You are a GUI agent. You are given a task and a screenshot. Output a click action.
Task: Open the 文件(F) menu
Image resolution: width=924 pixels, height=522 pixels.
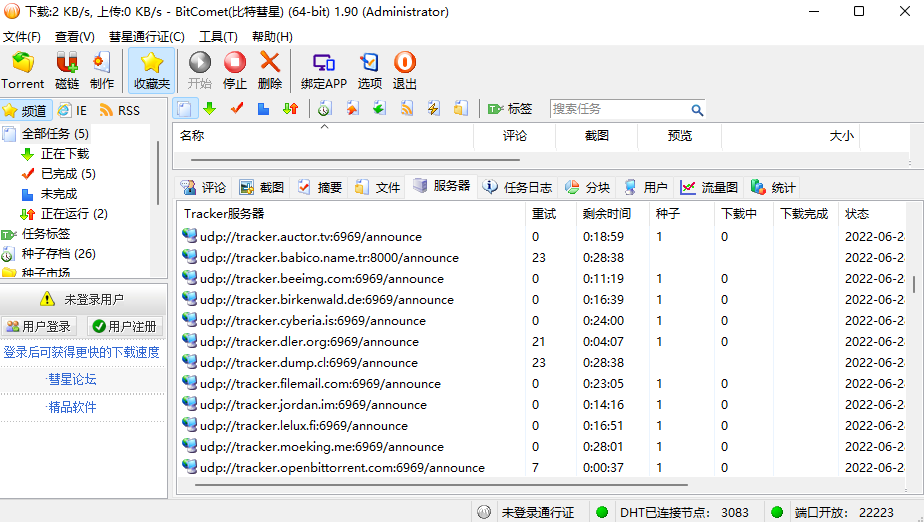tap(22, 37)
